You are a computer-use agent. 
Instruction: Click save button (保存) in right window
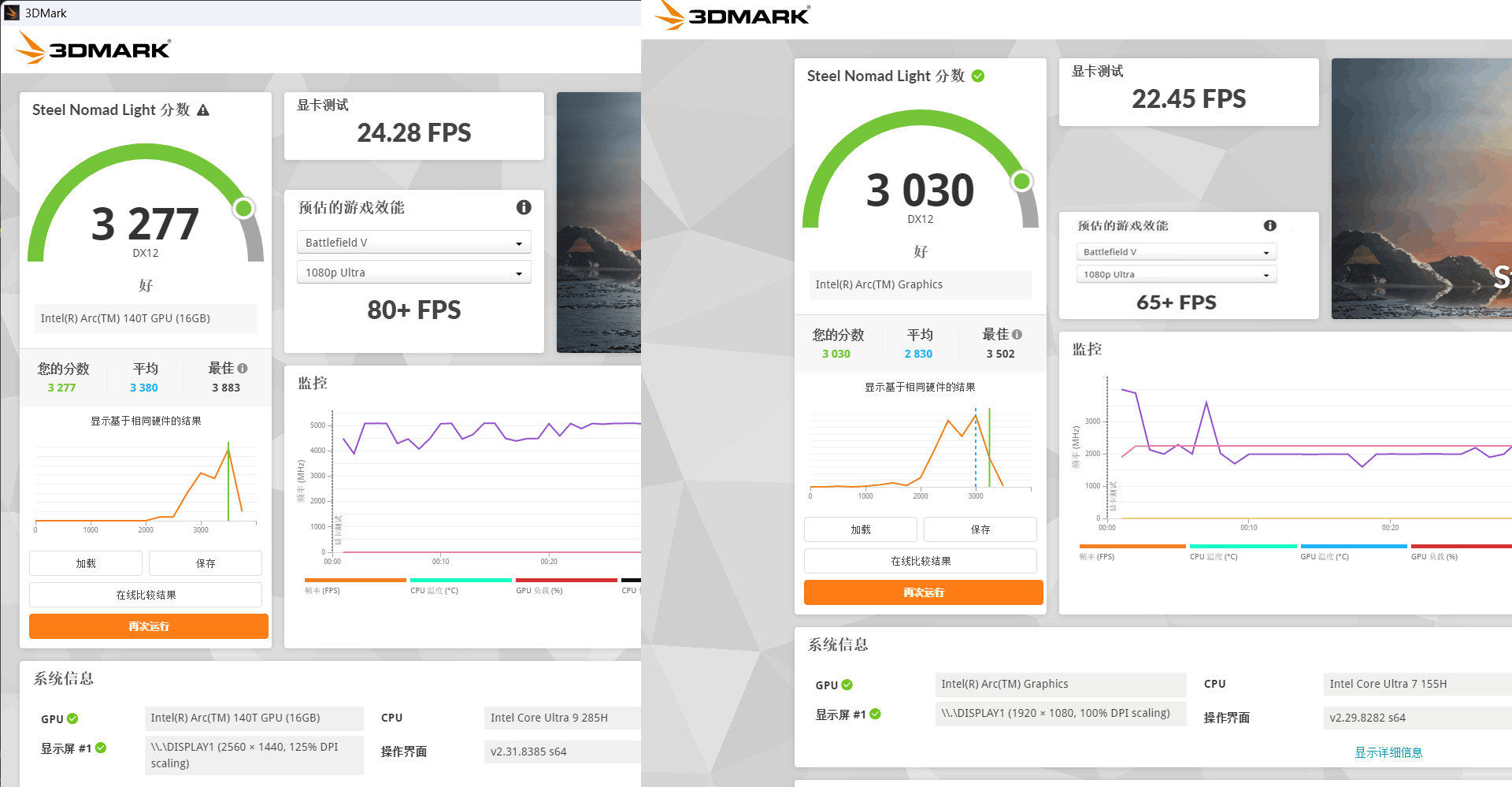980,529
